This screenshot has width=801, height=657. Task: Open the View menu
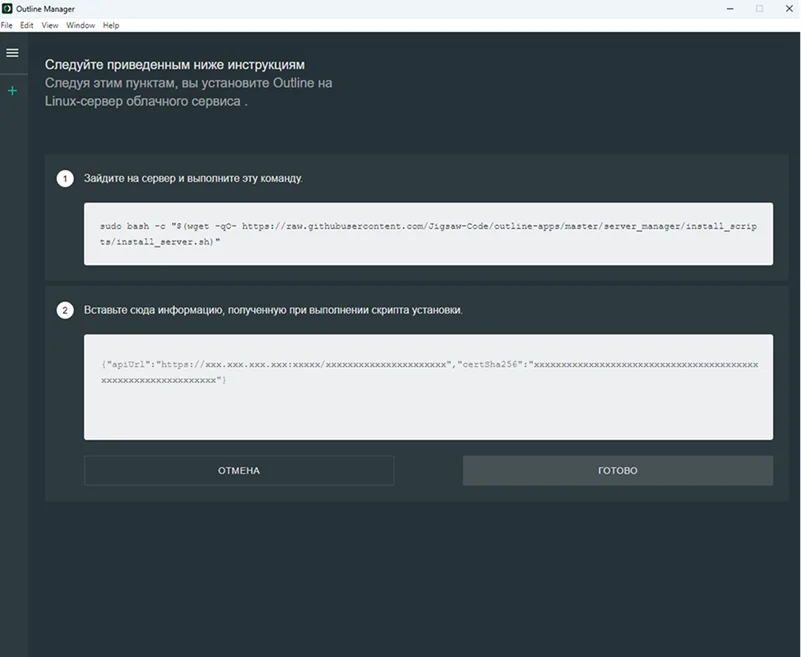click(x=48, y=25)
